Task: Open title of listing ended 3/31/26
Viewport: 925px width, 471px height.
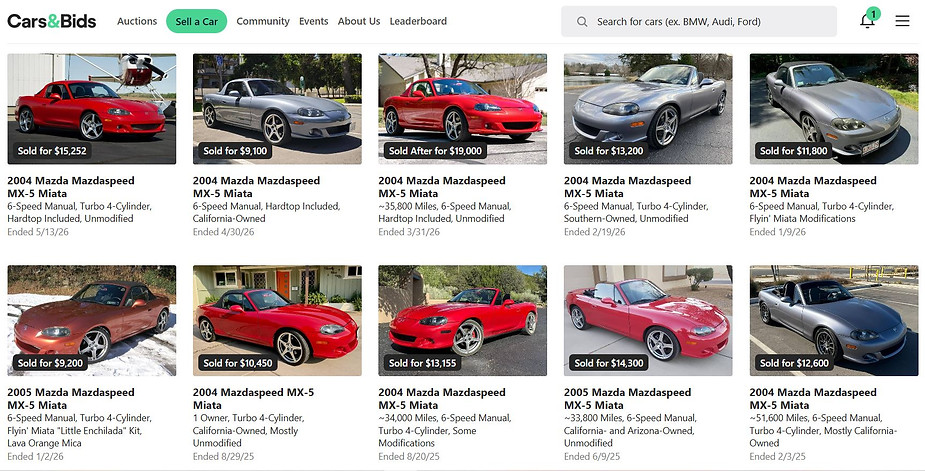Action: click(x=442, y=187)
